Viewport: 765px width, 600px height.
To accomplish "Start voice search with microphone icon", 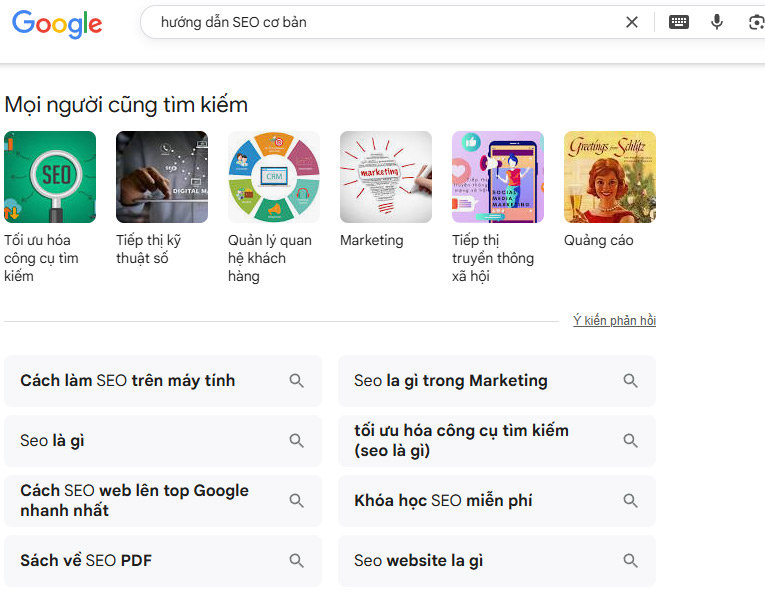I will point(717,22).
